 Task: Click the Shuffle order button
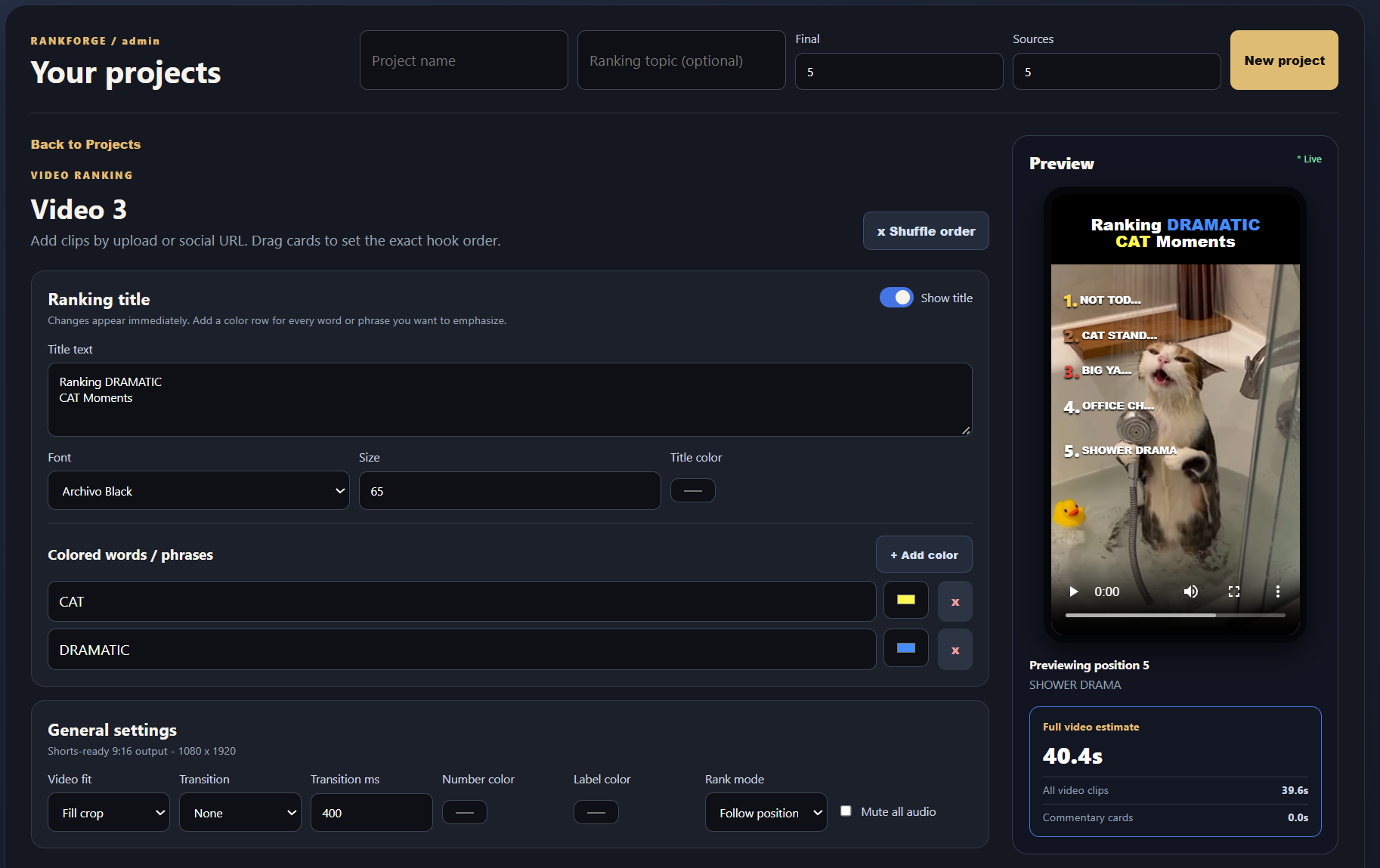coord(926,231)
